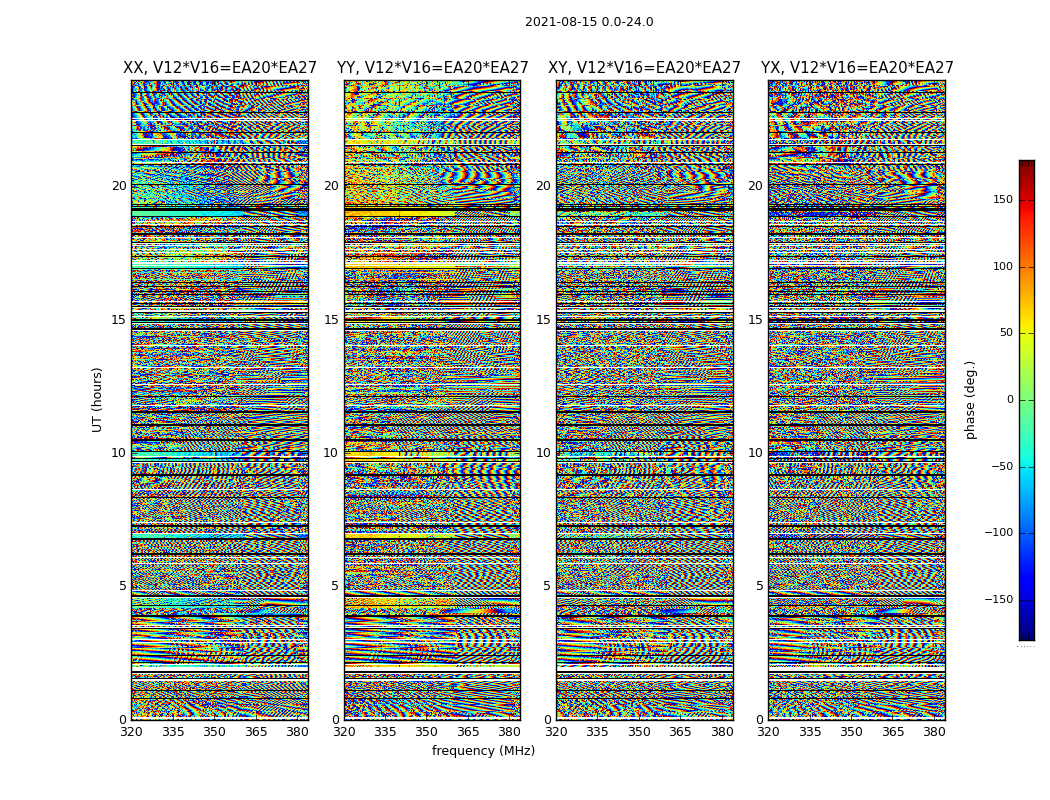Click the 20 tick on YY panel's UT axis
The width and height of the screenshot is (1050, 800).
tap(331, 186)
